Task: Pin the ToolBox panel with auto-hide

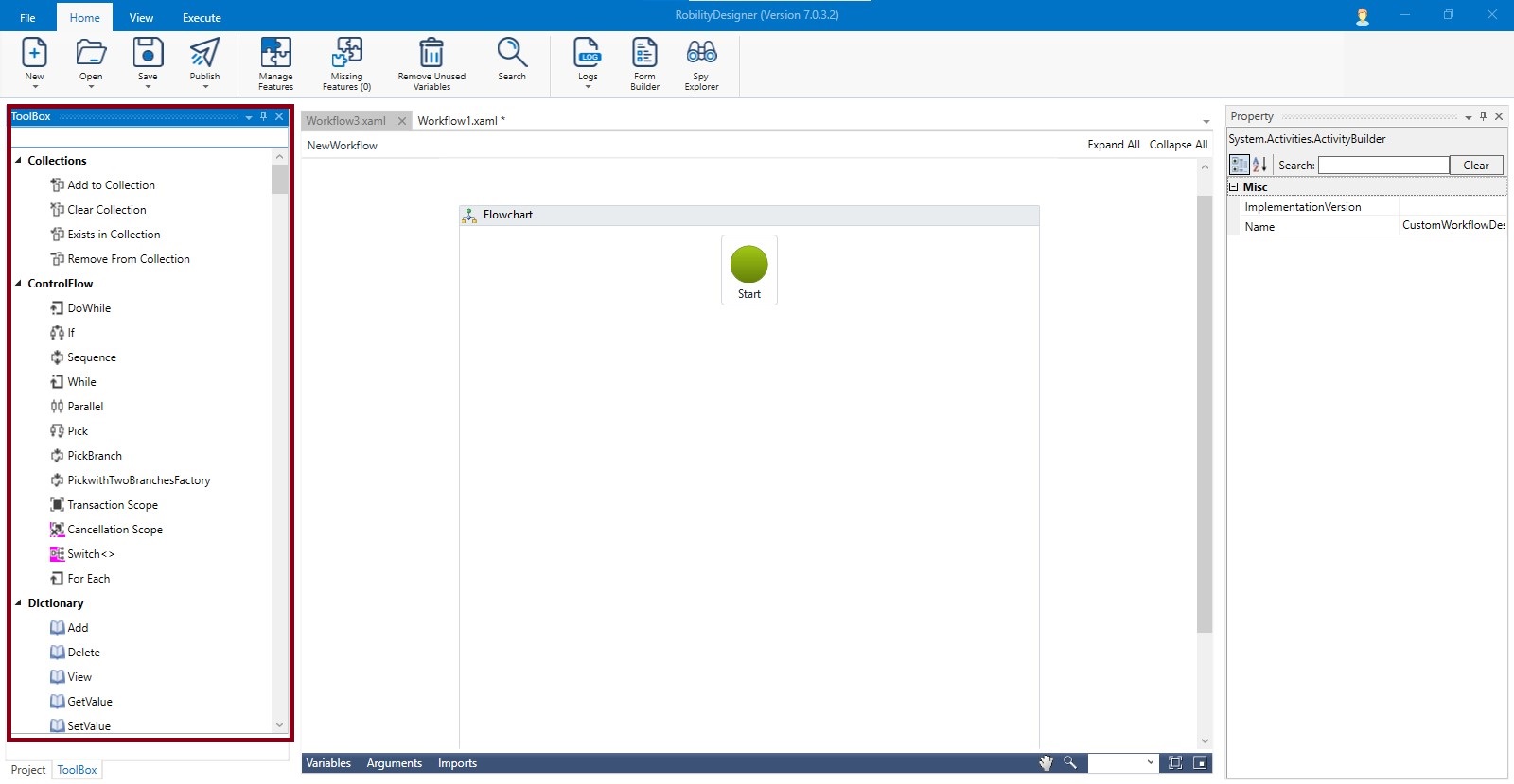Action: tap(263, 116)
